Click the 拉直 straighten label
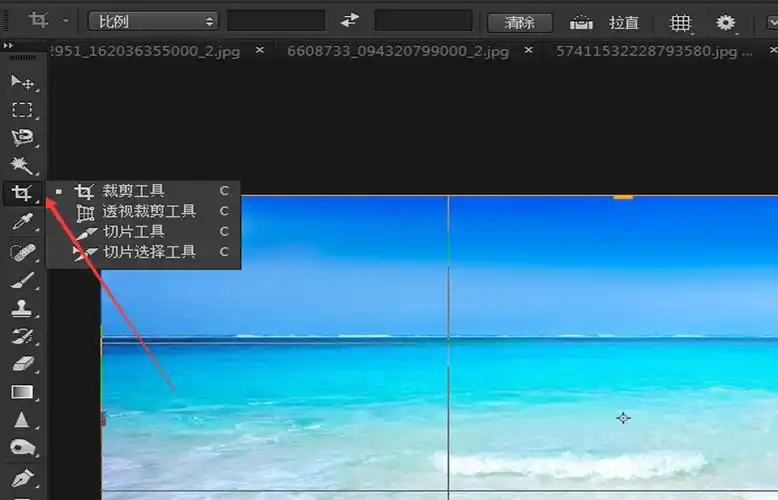The height and width of the screenshot is (500, 778). (624, 22)
